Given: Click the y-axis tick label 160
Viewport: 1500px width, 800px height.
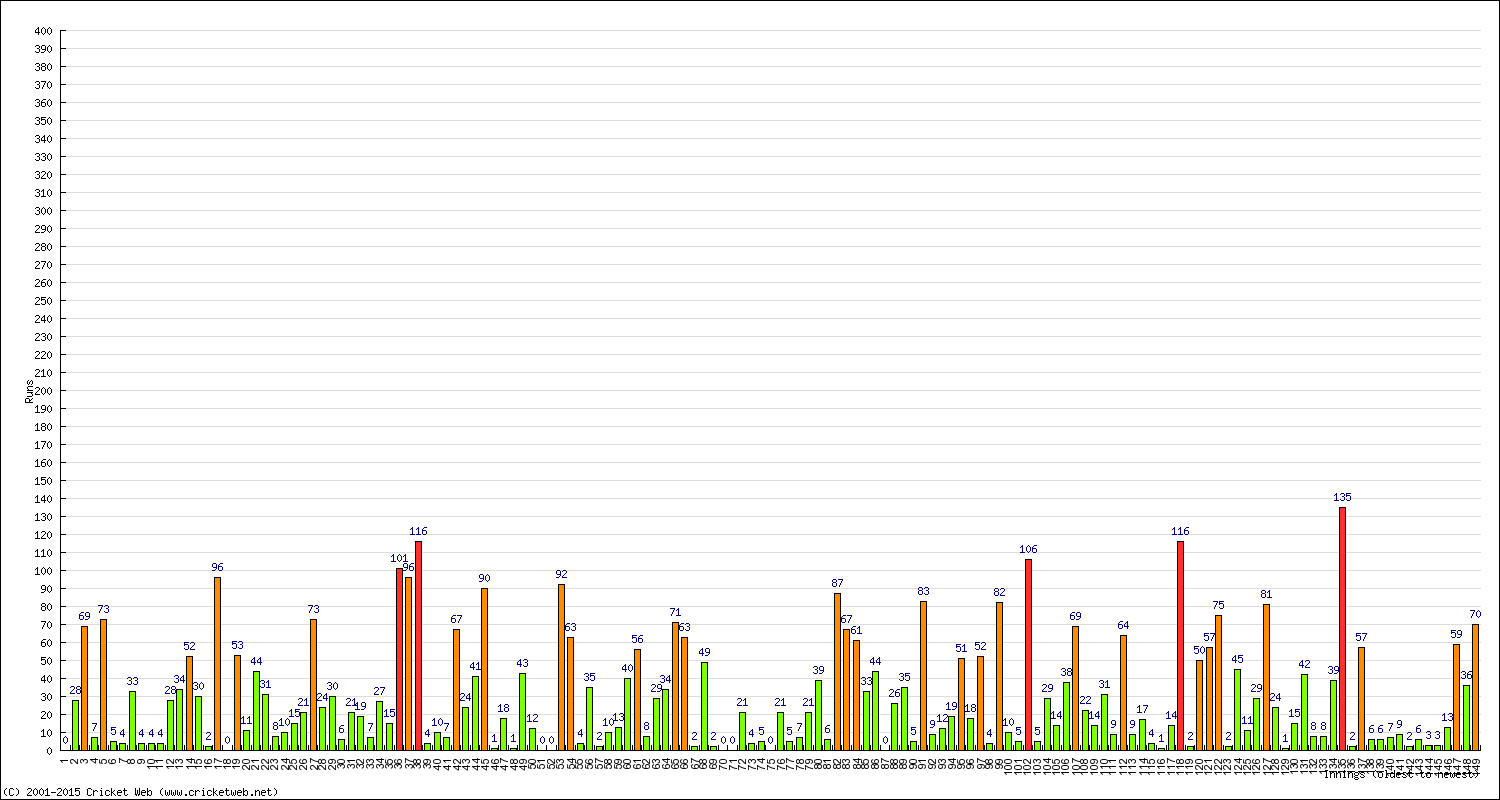Looking at the screenshot, I should 42,463.
